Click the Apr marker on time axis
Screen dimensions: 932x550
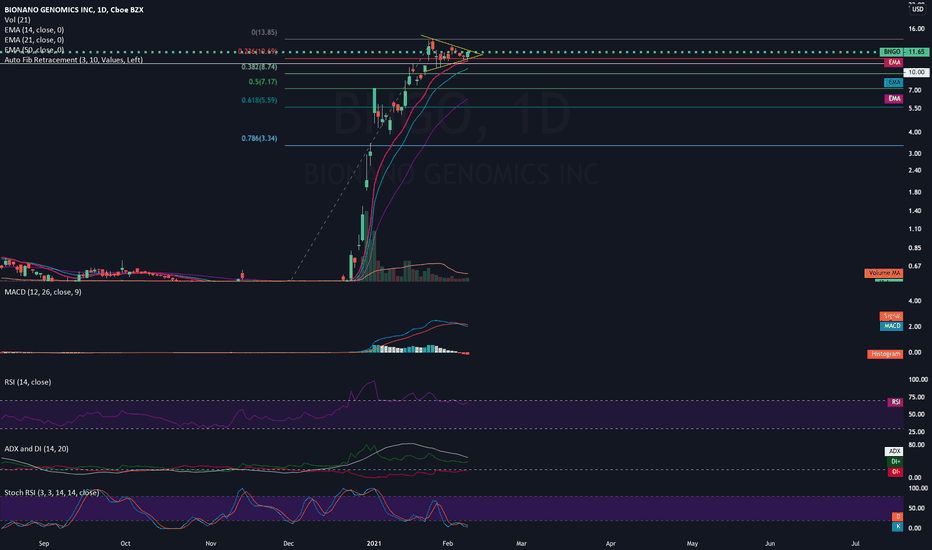click(x=610, y=543)
